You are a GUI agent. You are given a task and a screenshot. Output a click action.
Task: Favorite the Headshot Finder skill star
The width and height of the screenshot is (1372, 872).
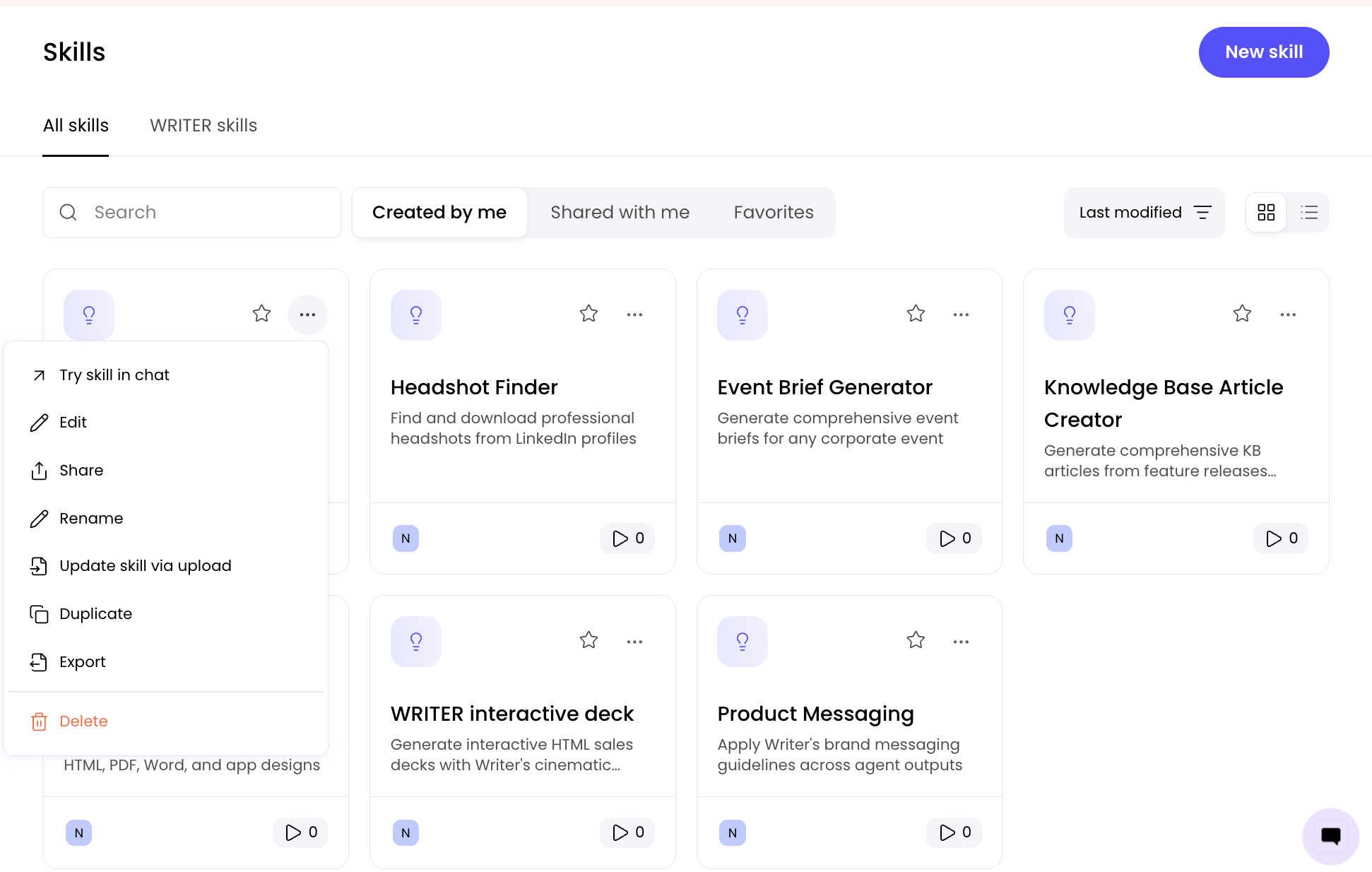(589, 314)
